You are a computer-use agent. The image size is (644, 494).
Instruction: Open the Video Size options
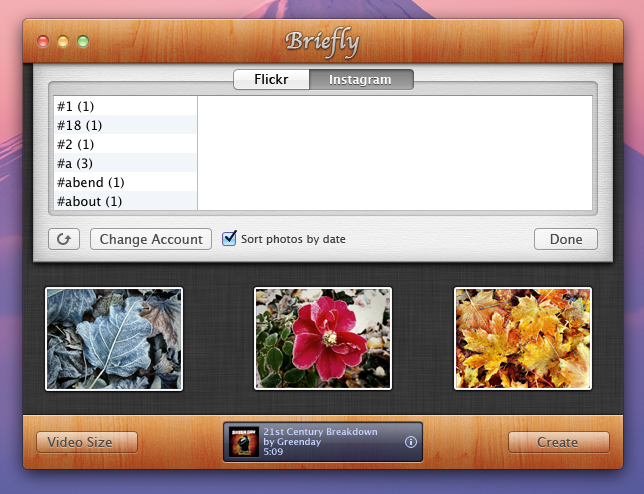87,442
